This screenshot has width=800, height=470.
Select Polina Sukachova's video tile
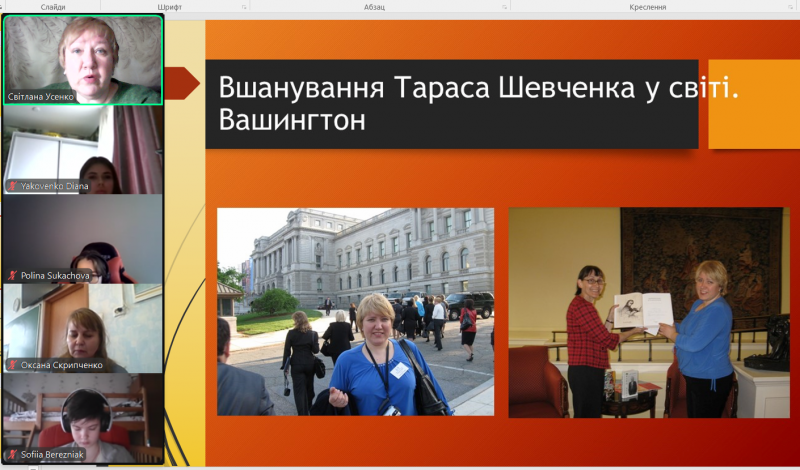(83, 238)
